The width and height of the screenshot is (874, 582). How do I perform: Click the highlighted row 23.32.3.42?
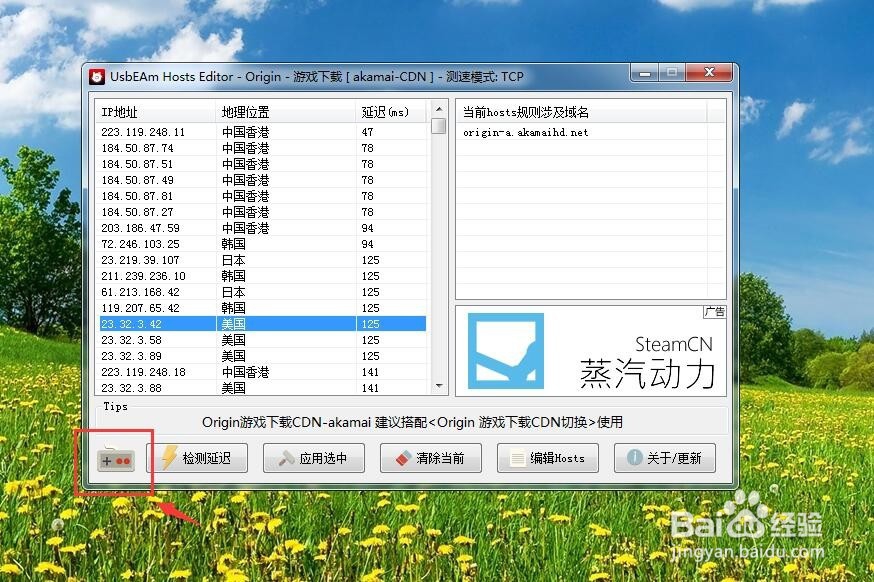(x=263, y=324)
